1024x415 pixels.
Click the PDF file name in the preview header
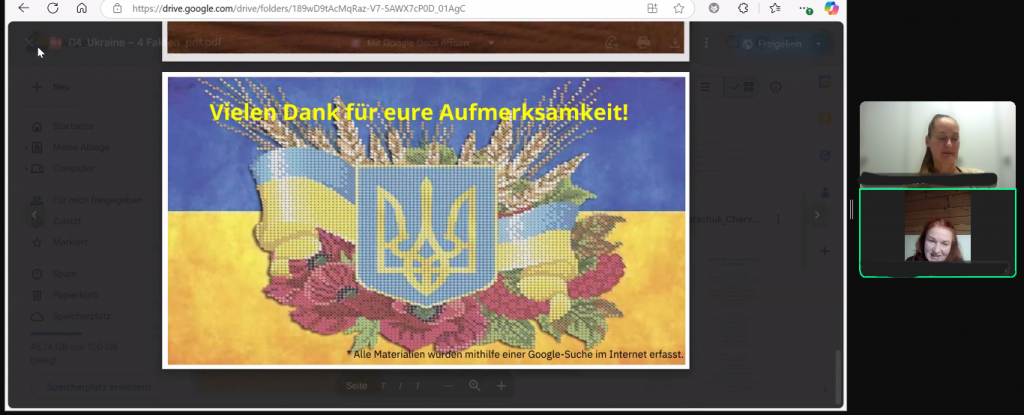145,42
